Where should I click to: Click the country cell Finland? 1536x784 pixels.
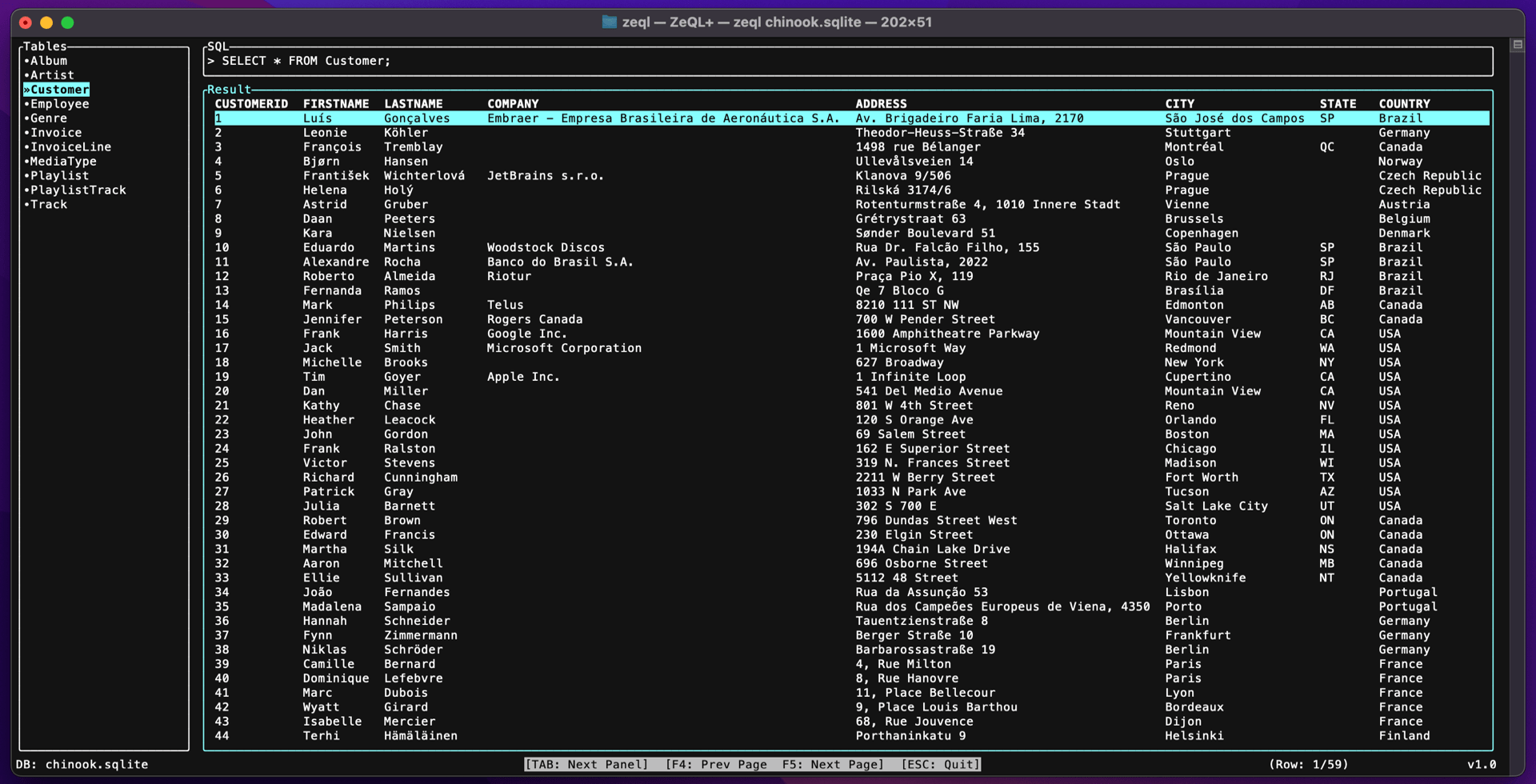click(1404, 736)
